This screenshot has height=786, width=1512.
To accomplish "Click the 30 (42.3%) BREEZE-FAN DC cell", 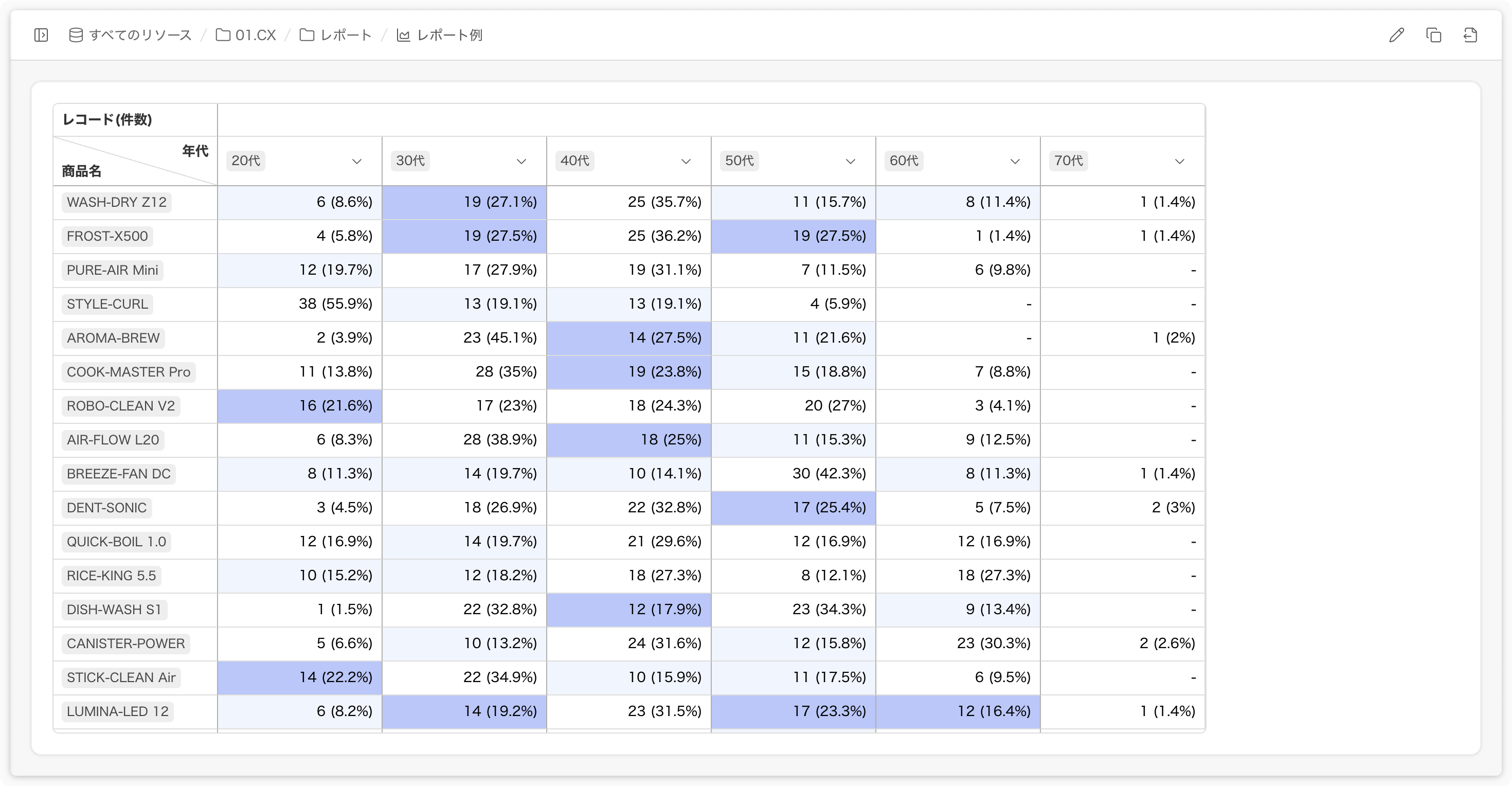I will [794, 474].
